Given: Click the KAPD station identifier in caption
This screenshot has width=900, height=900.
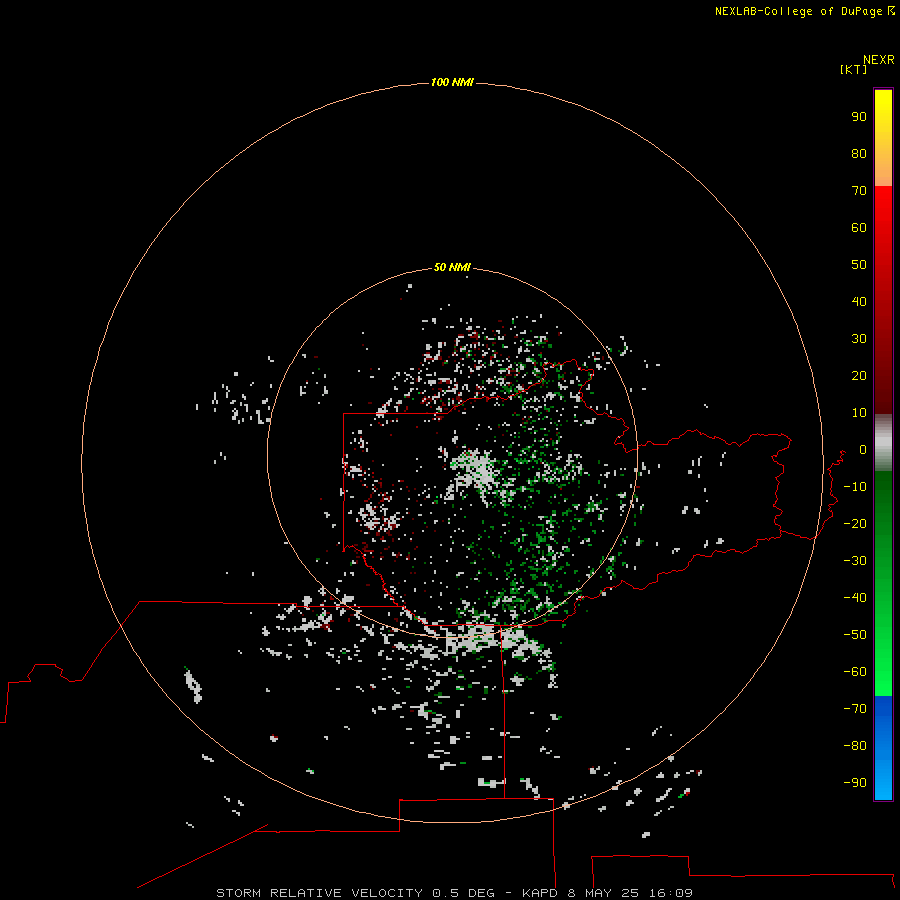Looking at the screenshot, I should point(540,893).
